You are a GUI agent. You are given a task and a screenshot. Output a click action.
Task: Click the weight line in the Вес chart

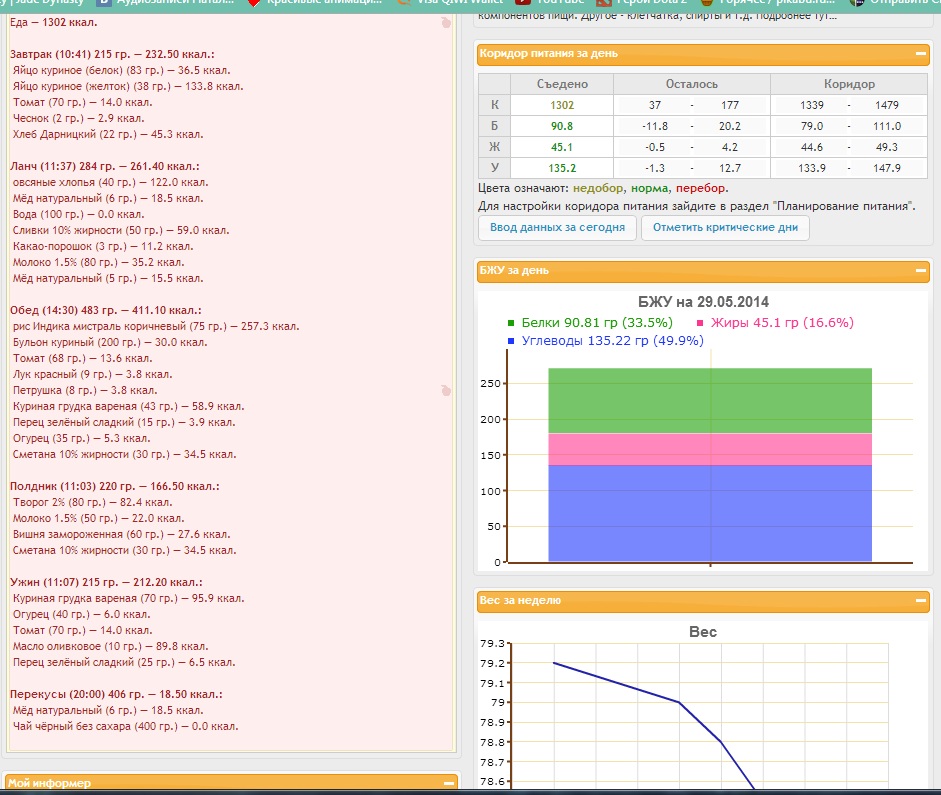coord(616,683)
